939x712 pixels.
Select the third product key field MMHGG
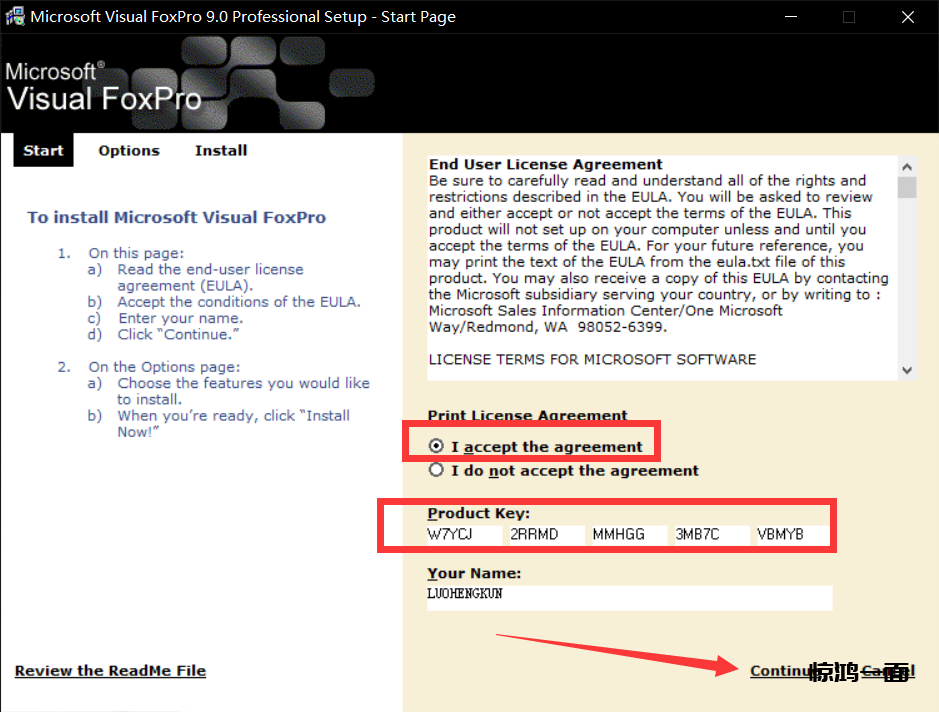628,535
